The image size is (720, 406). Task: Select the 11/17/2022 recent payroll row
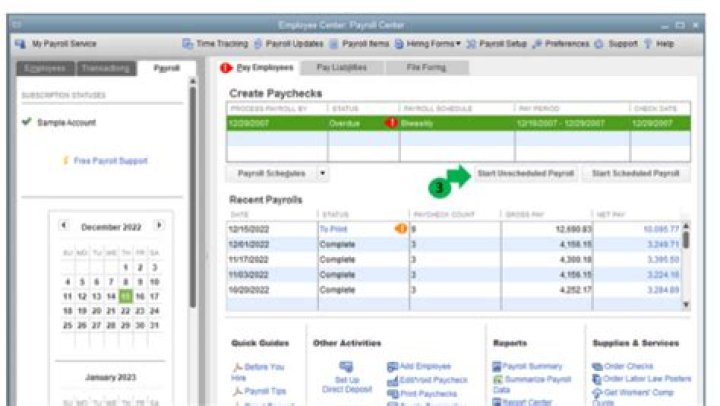tap(455, 259)
